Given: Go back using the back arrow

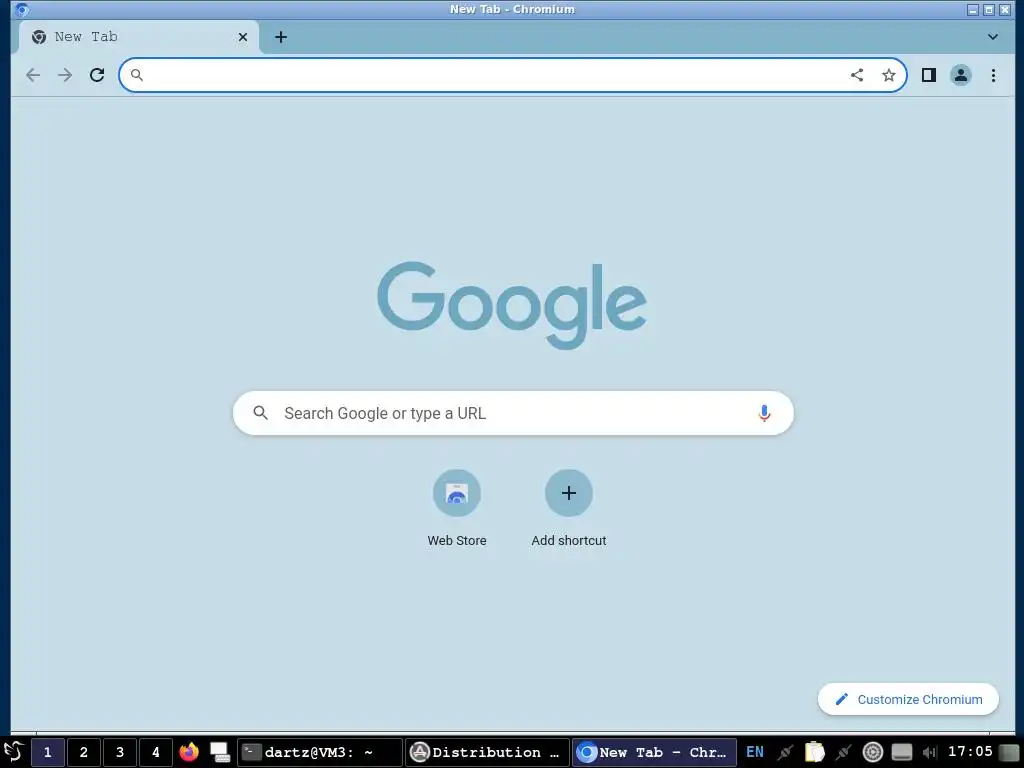Looking at the screenshot, I should (33, 75).
